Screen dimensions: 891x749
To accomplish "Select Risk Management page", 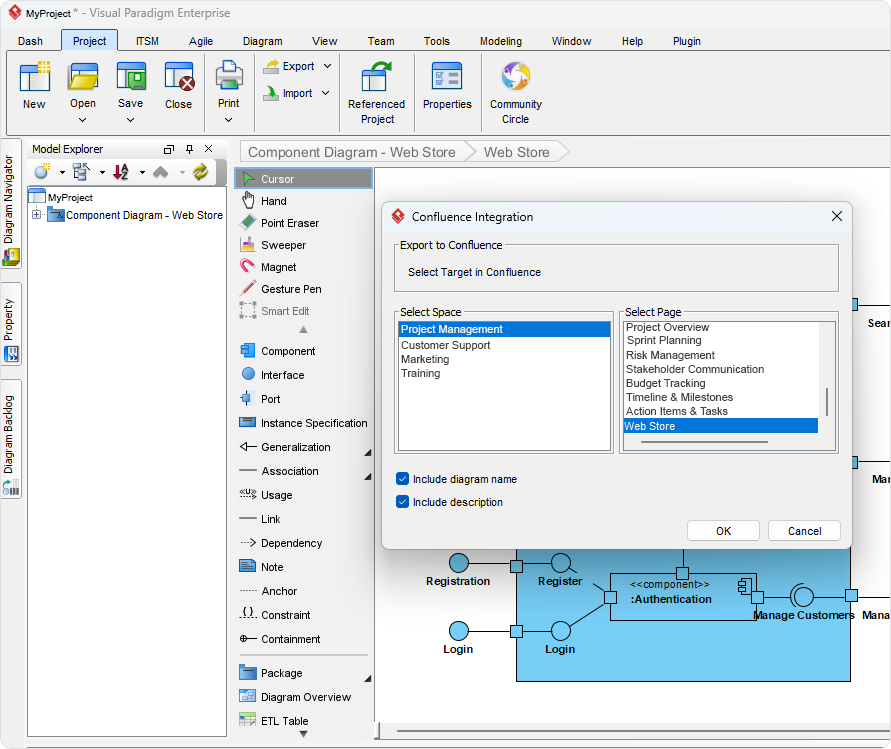I will click(670, 355).
